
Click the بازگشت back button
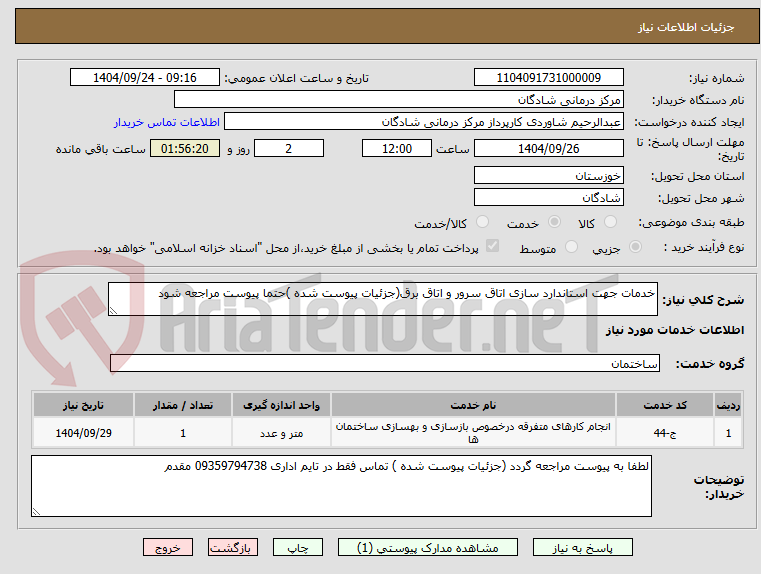[232, 547]
